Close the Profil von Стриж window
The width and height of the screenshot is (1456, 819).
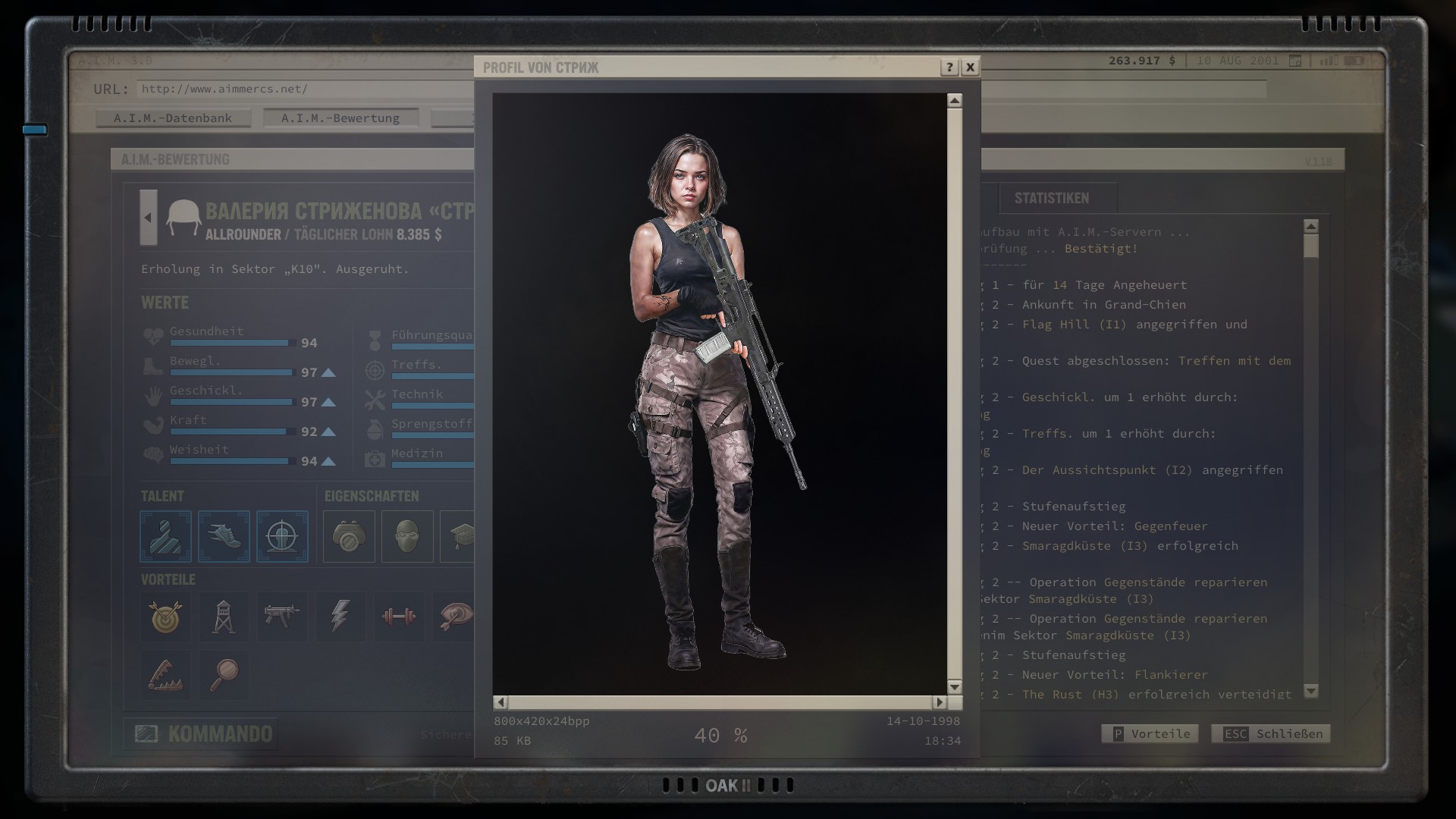[x=970, y=67]
